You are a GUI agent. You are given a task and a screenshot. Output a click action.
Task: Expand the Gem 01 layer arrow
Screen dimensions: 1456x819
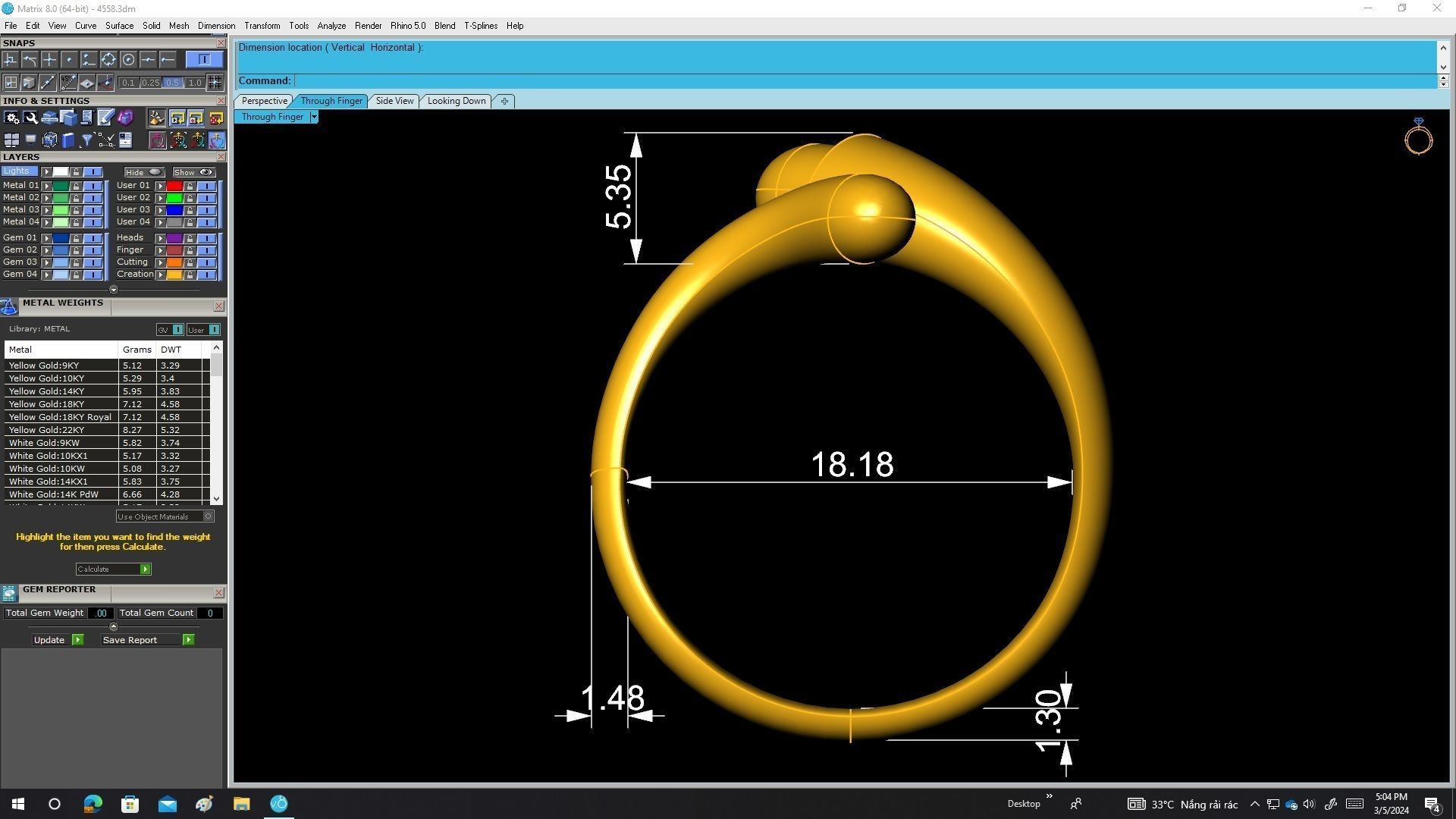click(46, 237)
